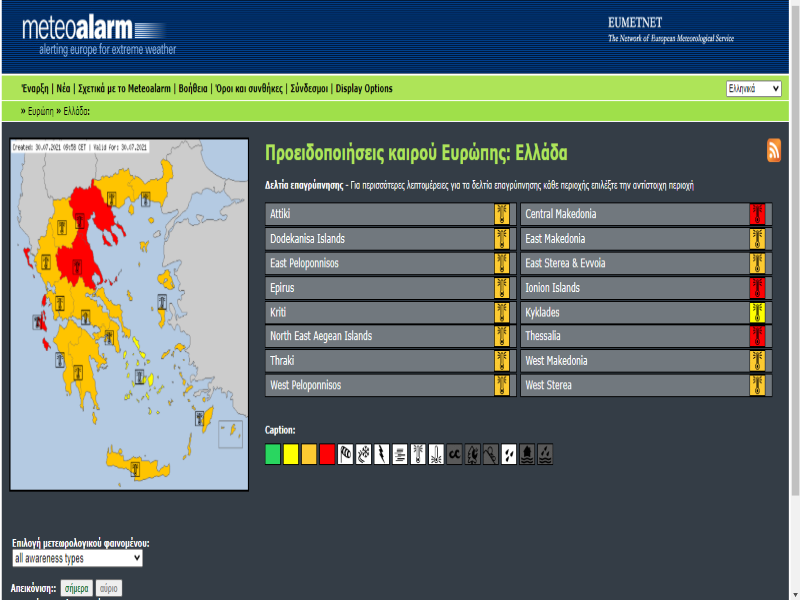Open Display Options in the menu bar

(364, 88)
